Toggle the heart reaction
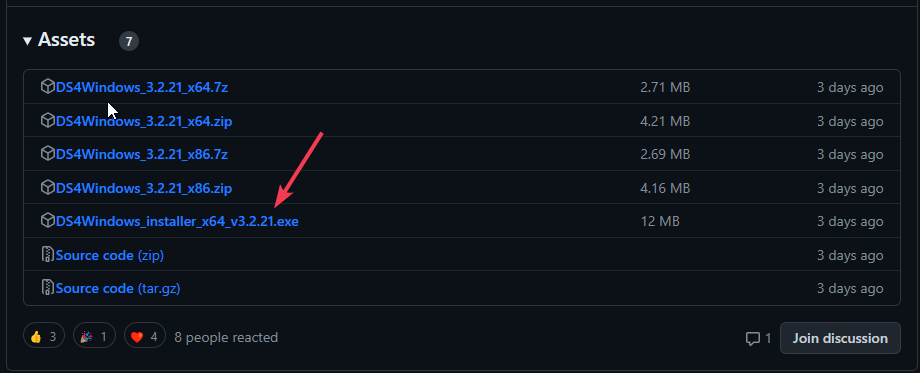 (x=144, y=337)
